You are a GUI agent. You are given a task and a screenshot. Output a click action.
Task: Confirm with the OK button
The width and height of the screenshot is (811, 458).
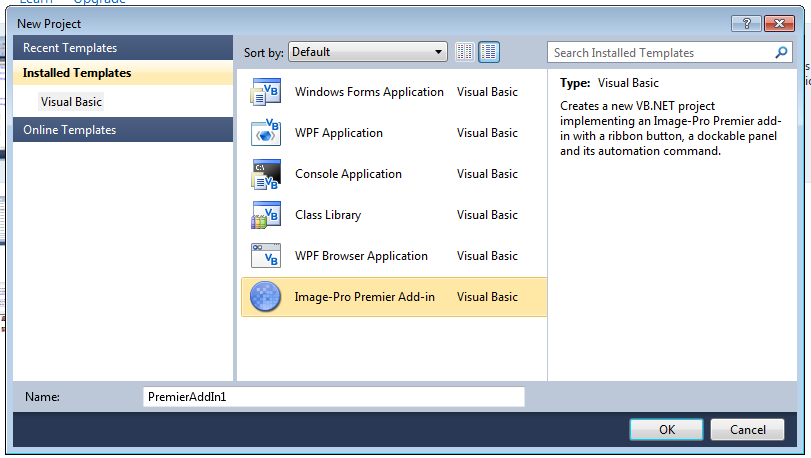point(666,430)
